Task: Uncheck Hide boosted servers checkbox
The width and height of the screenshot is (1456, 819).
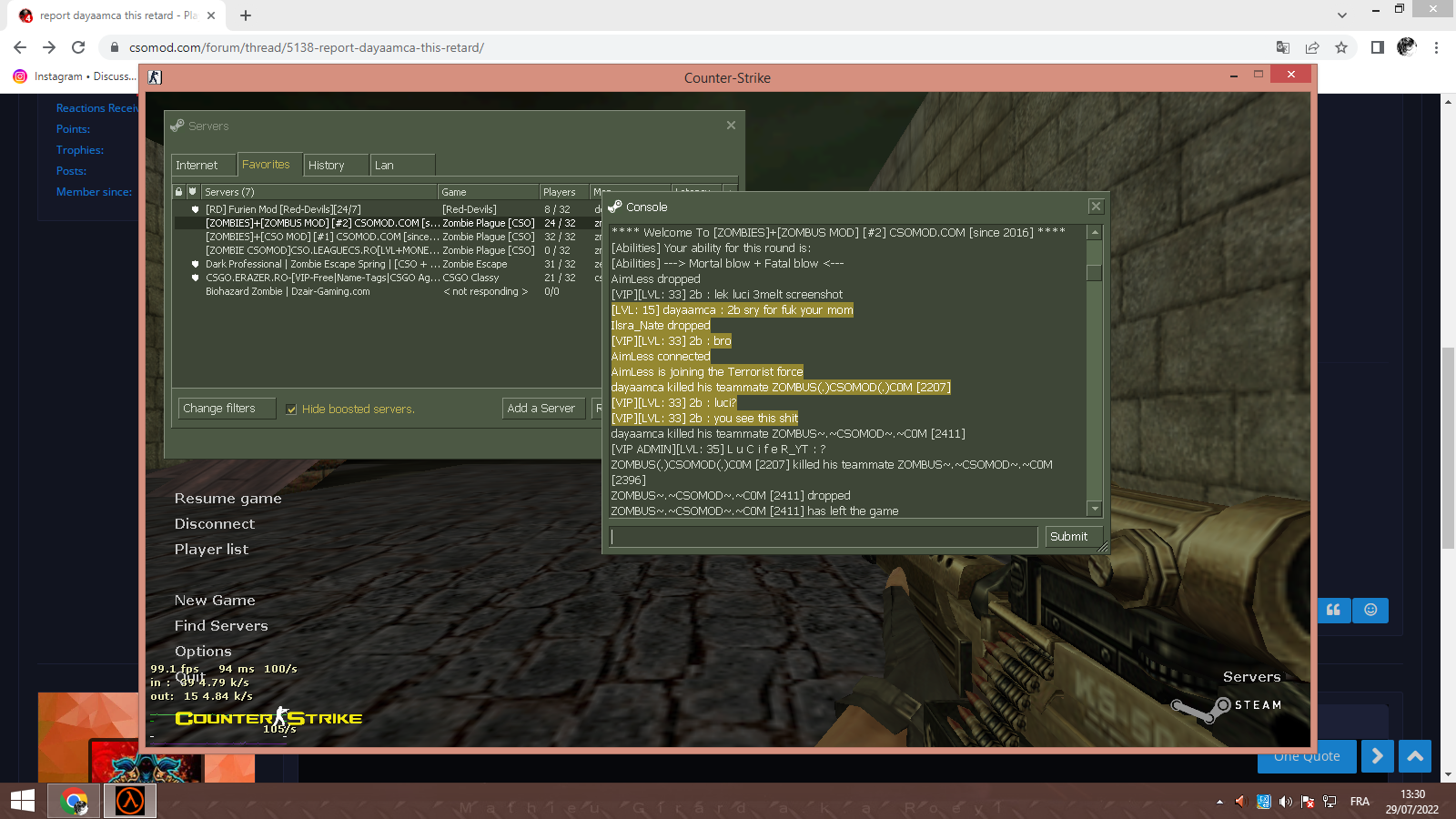Action: click(x=291, y=409)
